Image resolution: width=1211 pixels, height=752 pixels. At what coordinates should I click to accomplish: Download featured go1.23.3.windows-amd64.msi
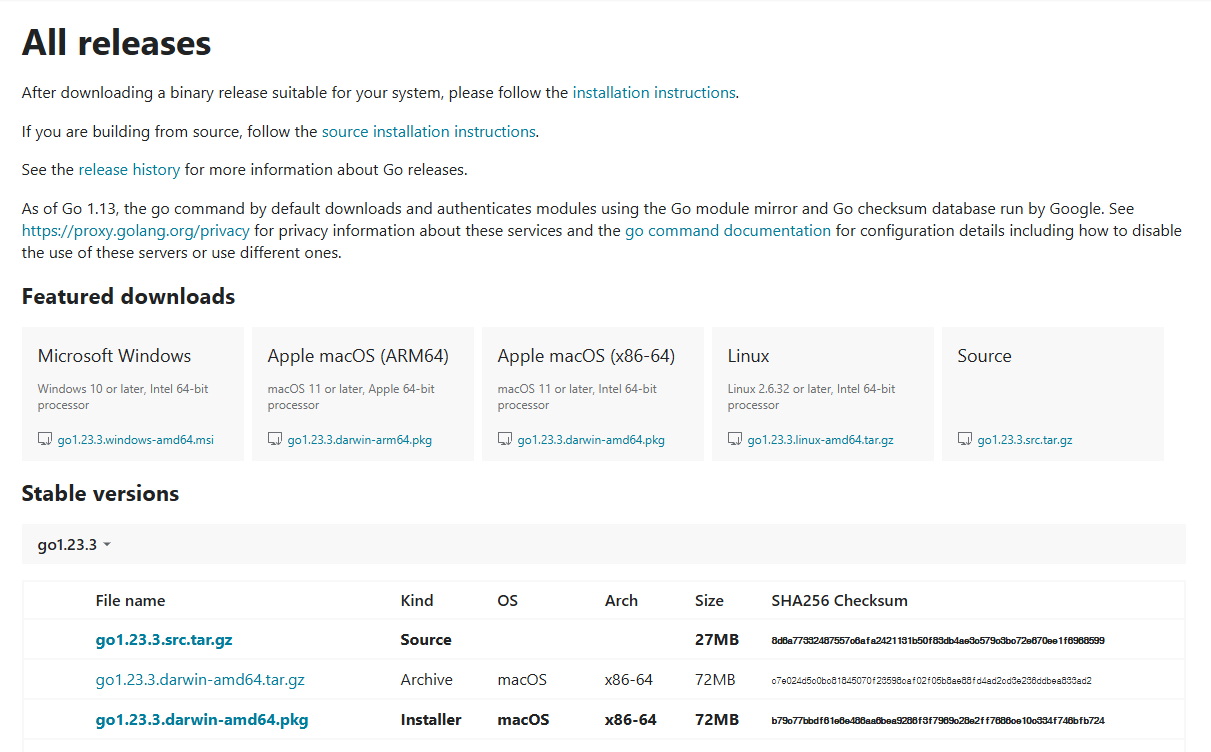pyautogui.click(x=136, y=440)
